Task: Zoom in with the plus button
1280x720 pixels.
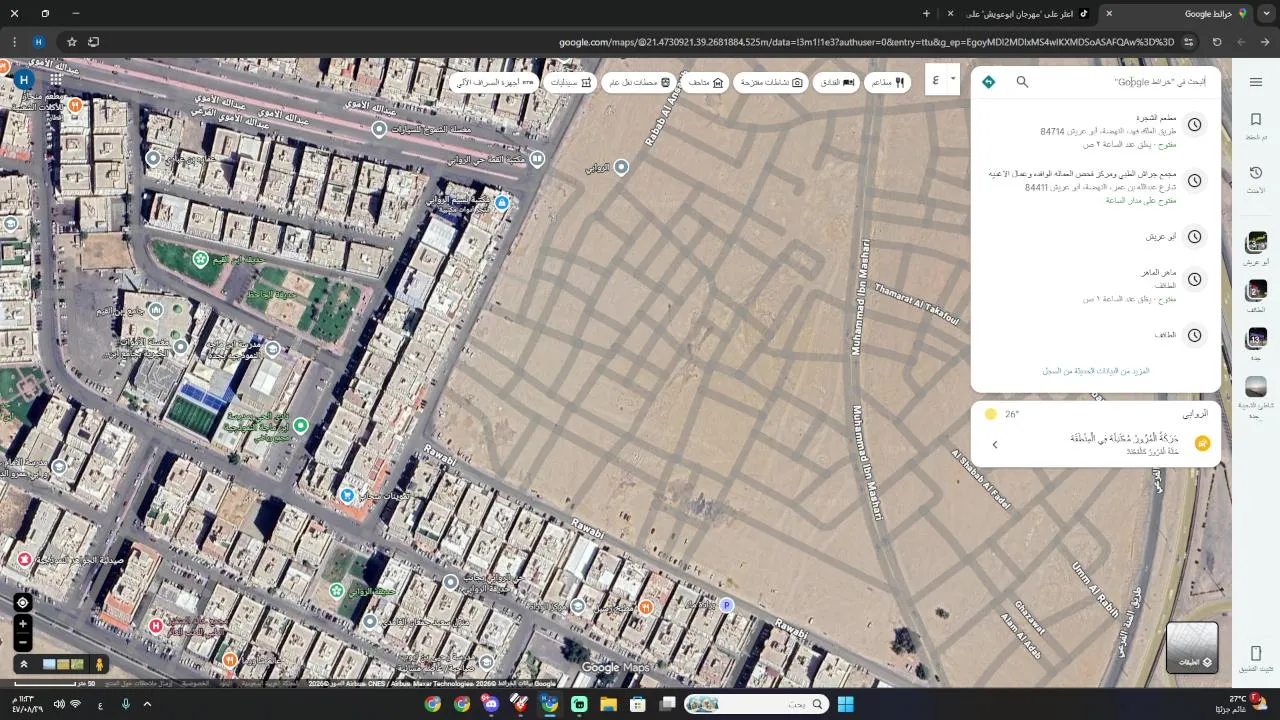Action: click(22, 624)
